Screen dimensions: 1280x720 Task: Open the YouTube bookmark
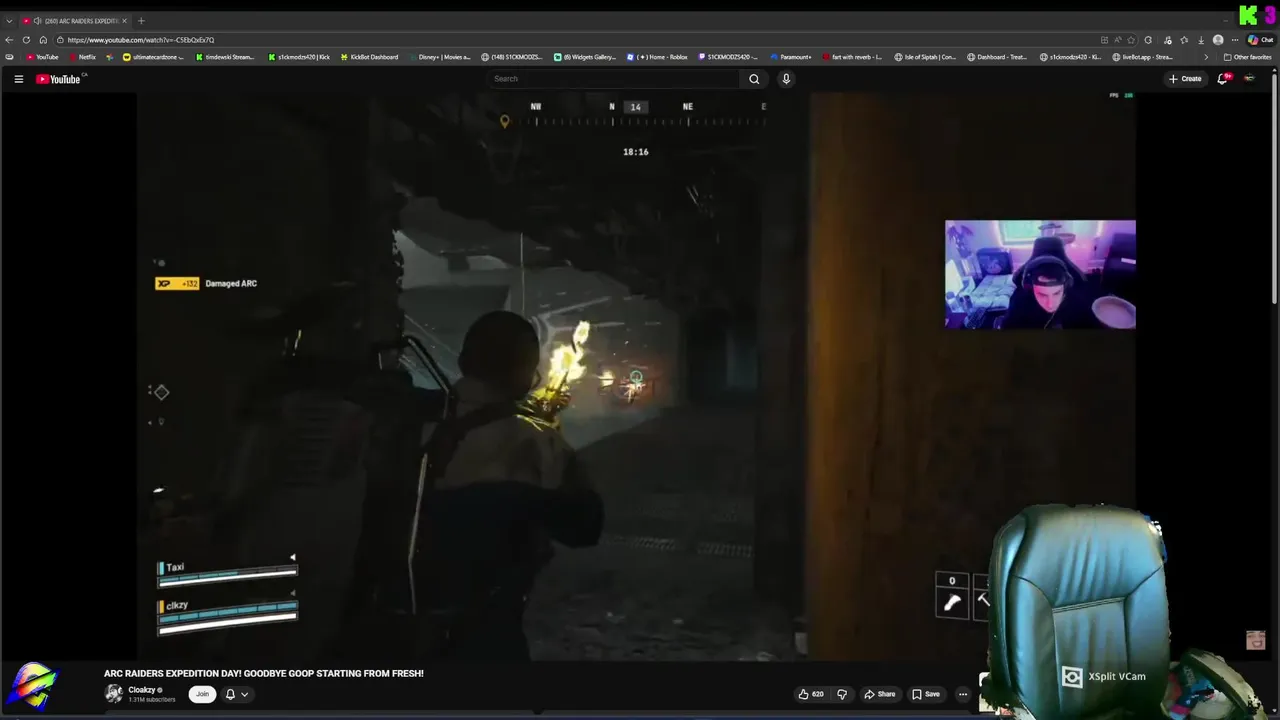pyautogui.click(x=42, y=57)
